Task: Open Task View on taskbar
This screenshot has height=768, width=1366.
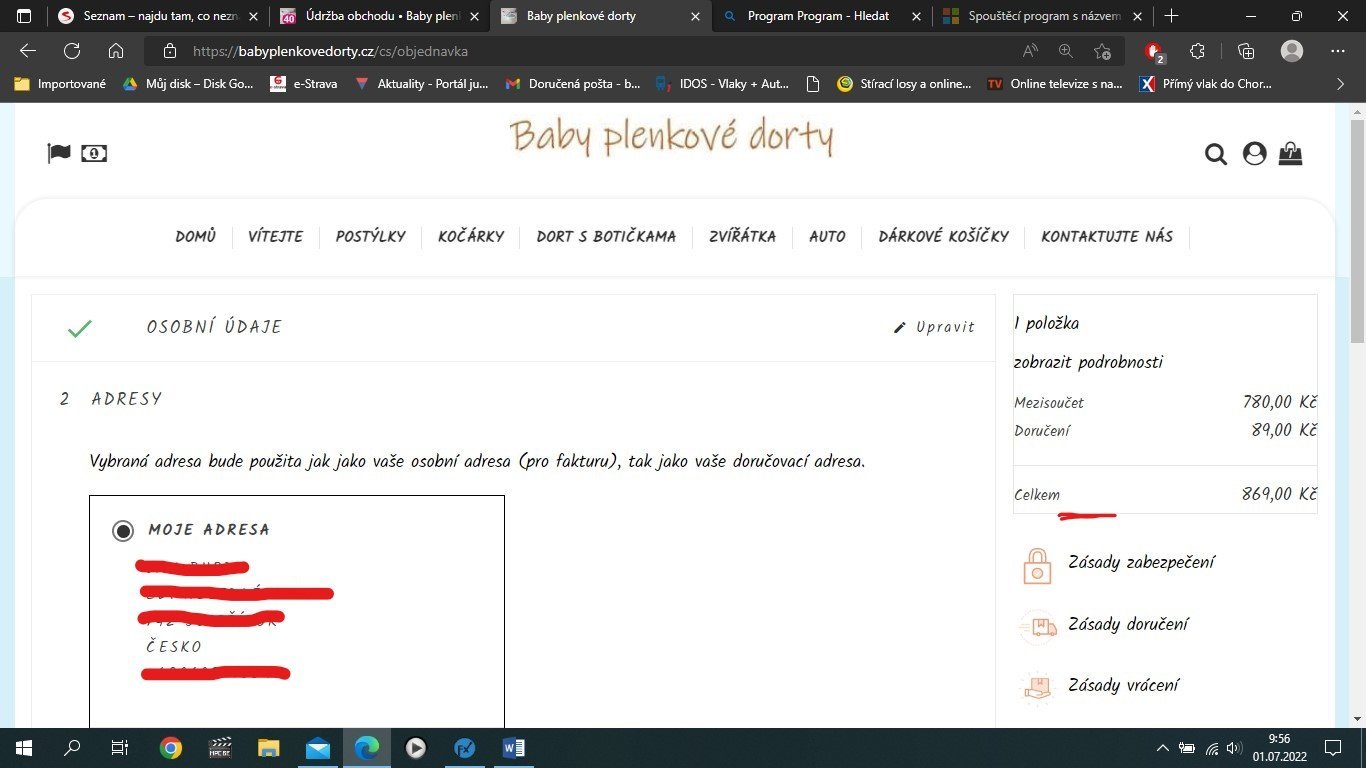Action: point(120,748)
